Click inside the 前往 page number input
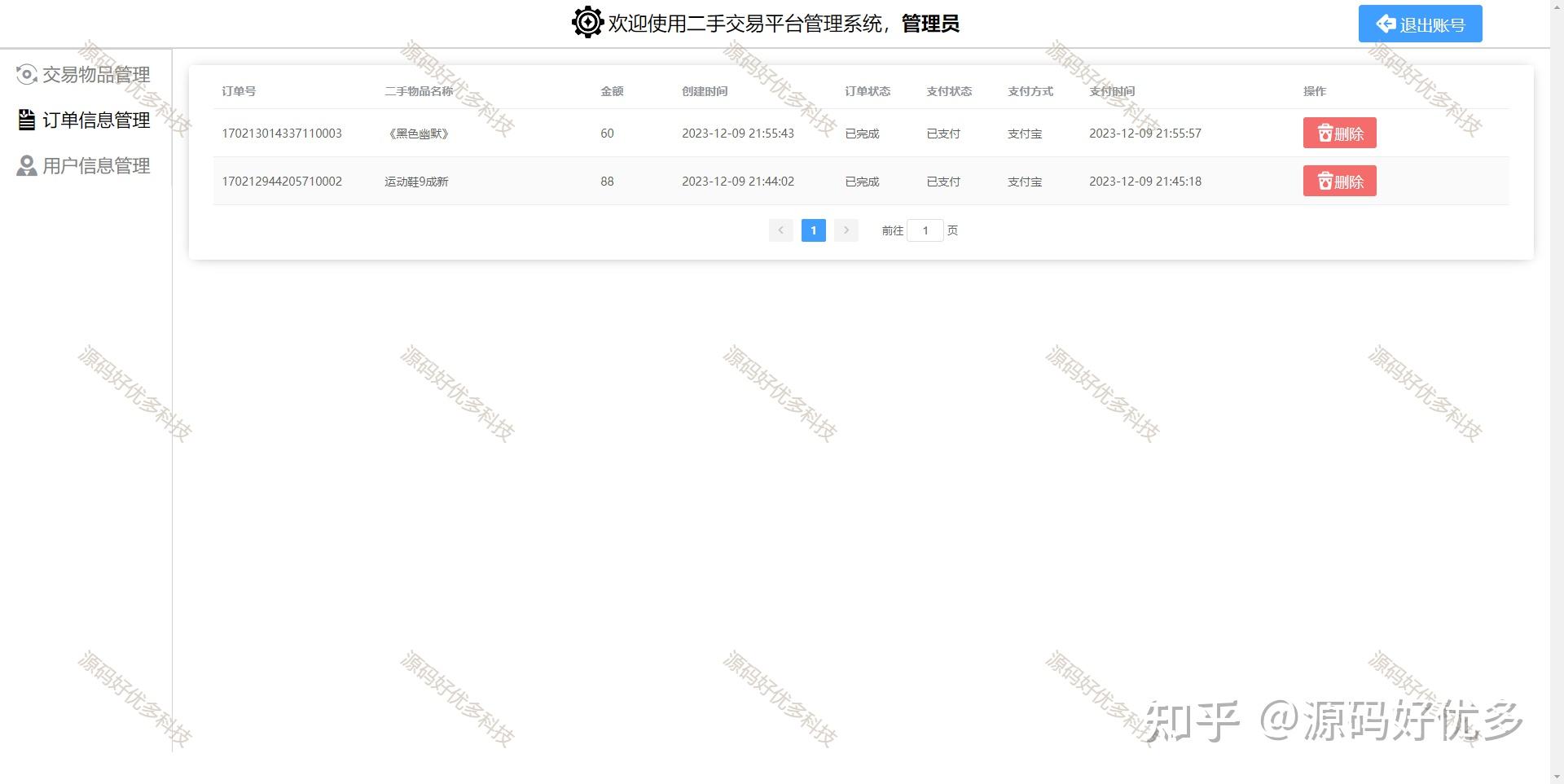The width and height of the screenshot is (1564, 784). (925, 230)
